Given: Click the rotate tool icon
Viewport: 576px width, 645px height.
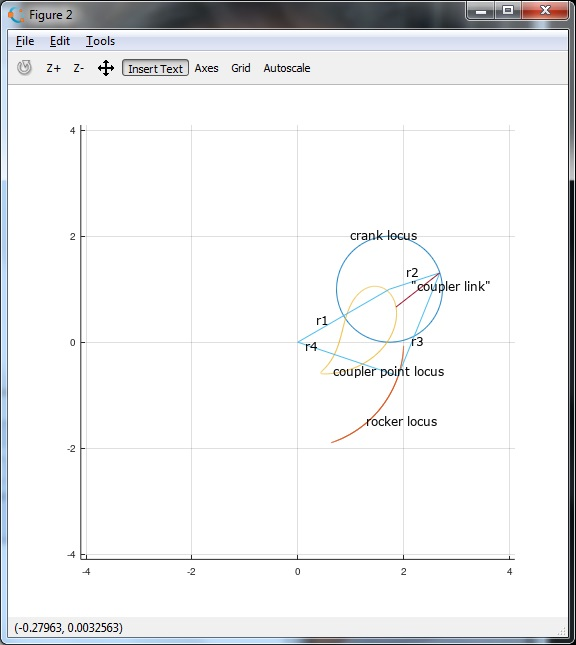Looking at the screenshot, I should pos(24,68).
